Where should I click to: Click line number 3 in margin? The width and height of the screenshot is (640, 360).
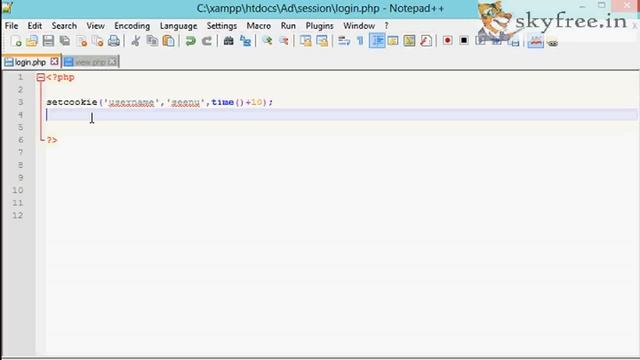pyautogui.click(x=20, y=102)
